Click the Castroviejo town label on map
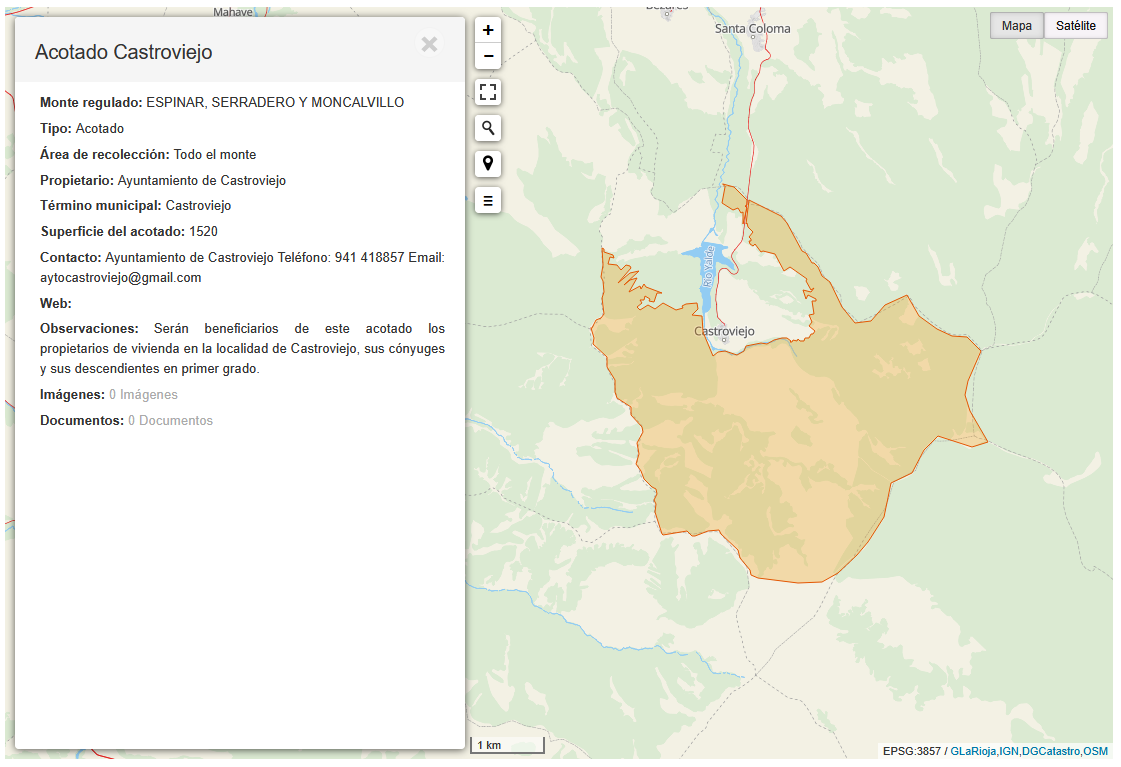 pyautogui.click(x=724, y=331)
